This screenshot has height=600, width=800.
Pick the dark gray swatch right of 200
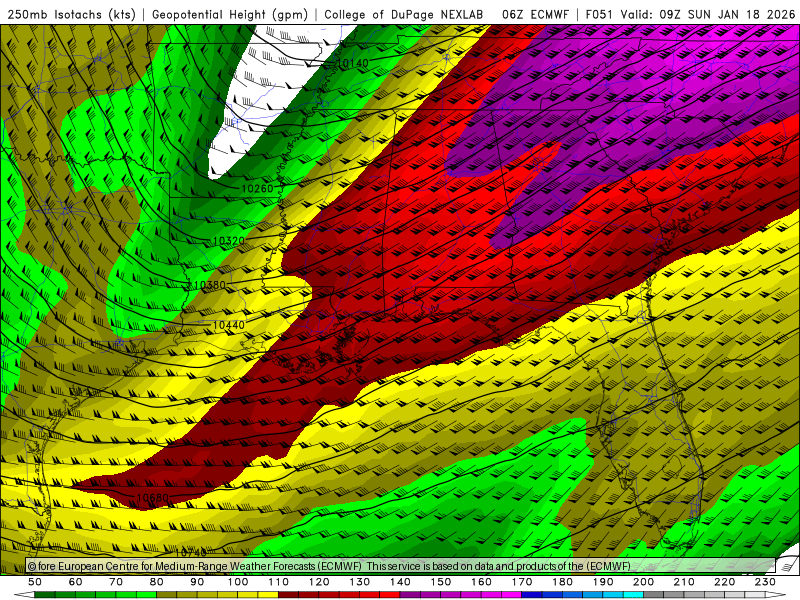click(654, 595)
